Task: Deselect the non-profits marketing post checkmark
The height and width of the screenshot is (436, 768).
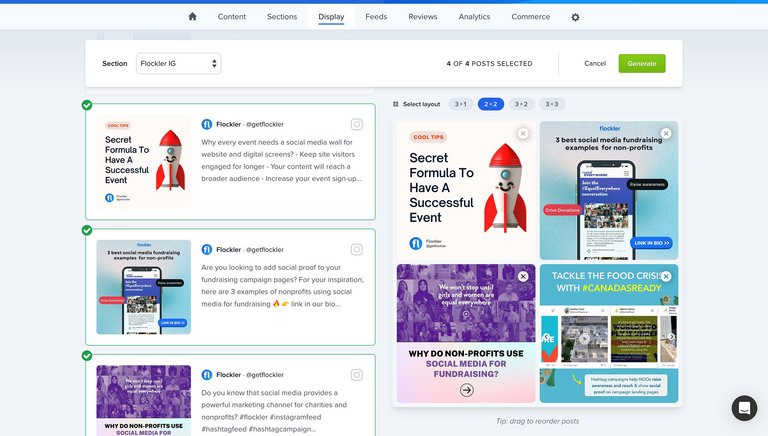Action: pos(87,356)
